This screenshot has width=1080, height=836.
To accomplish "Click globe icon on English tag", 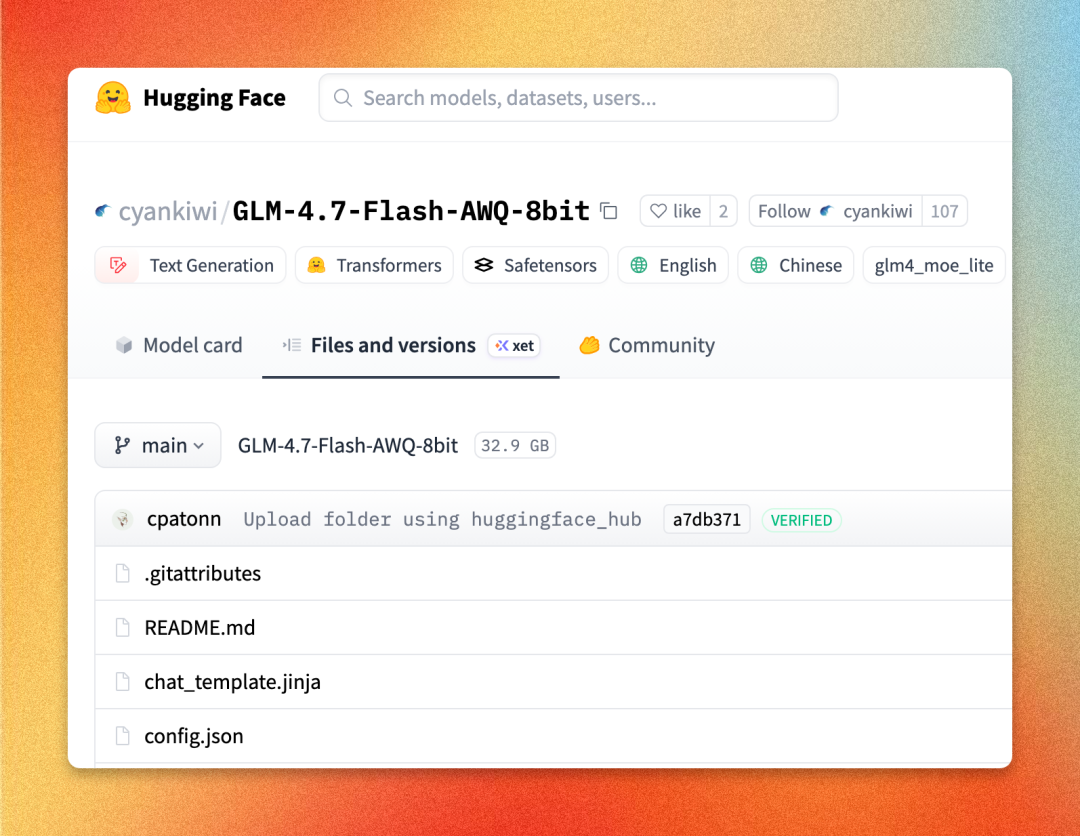I will pos(638,265).
